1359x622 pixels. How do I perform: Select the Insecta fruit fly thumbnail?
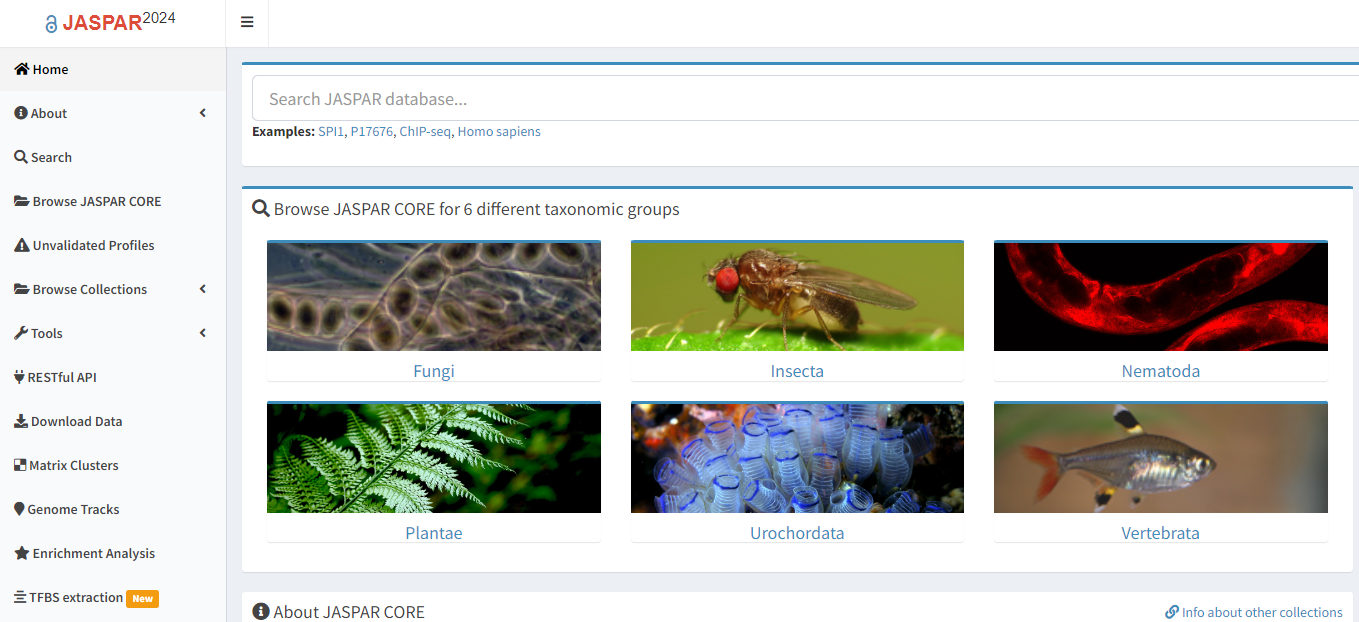click(797, 296)
